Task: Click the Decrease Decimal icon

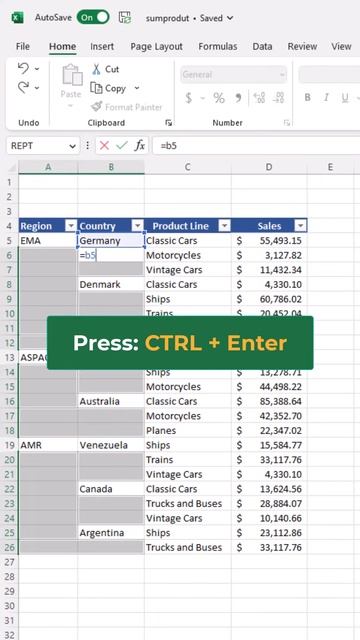Action: pyautogui.click(x=279, y=98)
